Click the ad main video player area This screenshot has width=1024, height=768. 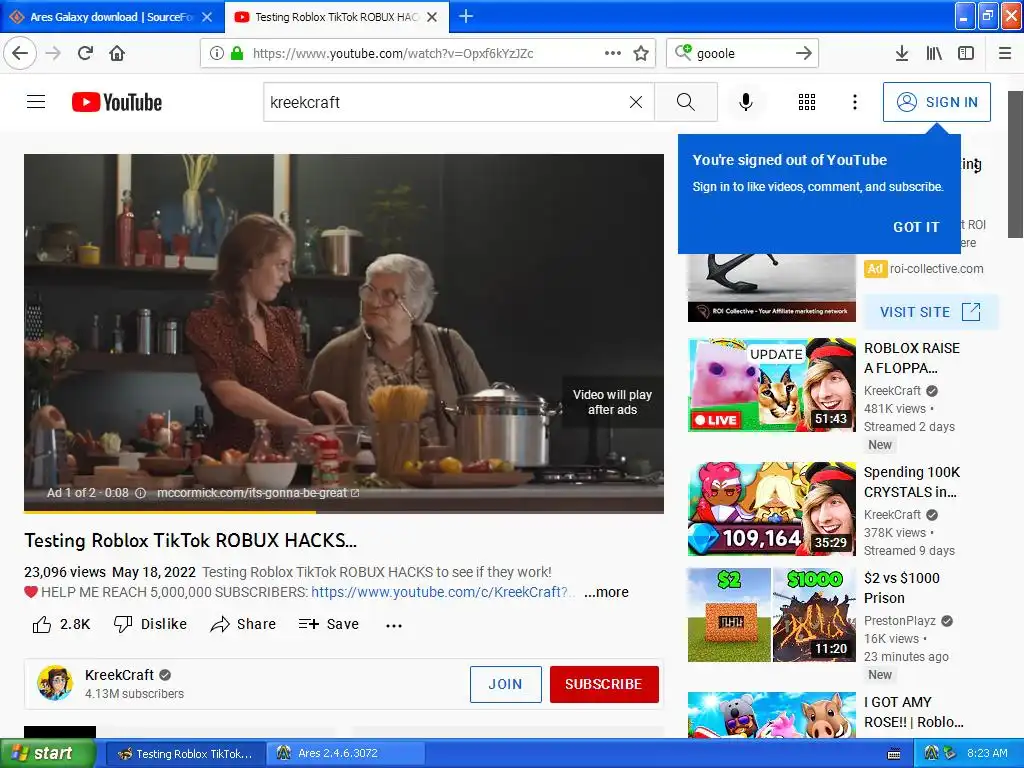point(344,333)
